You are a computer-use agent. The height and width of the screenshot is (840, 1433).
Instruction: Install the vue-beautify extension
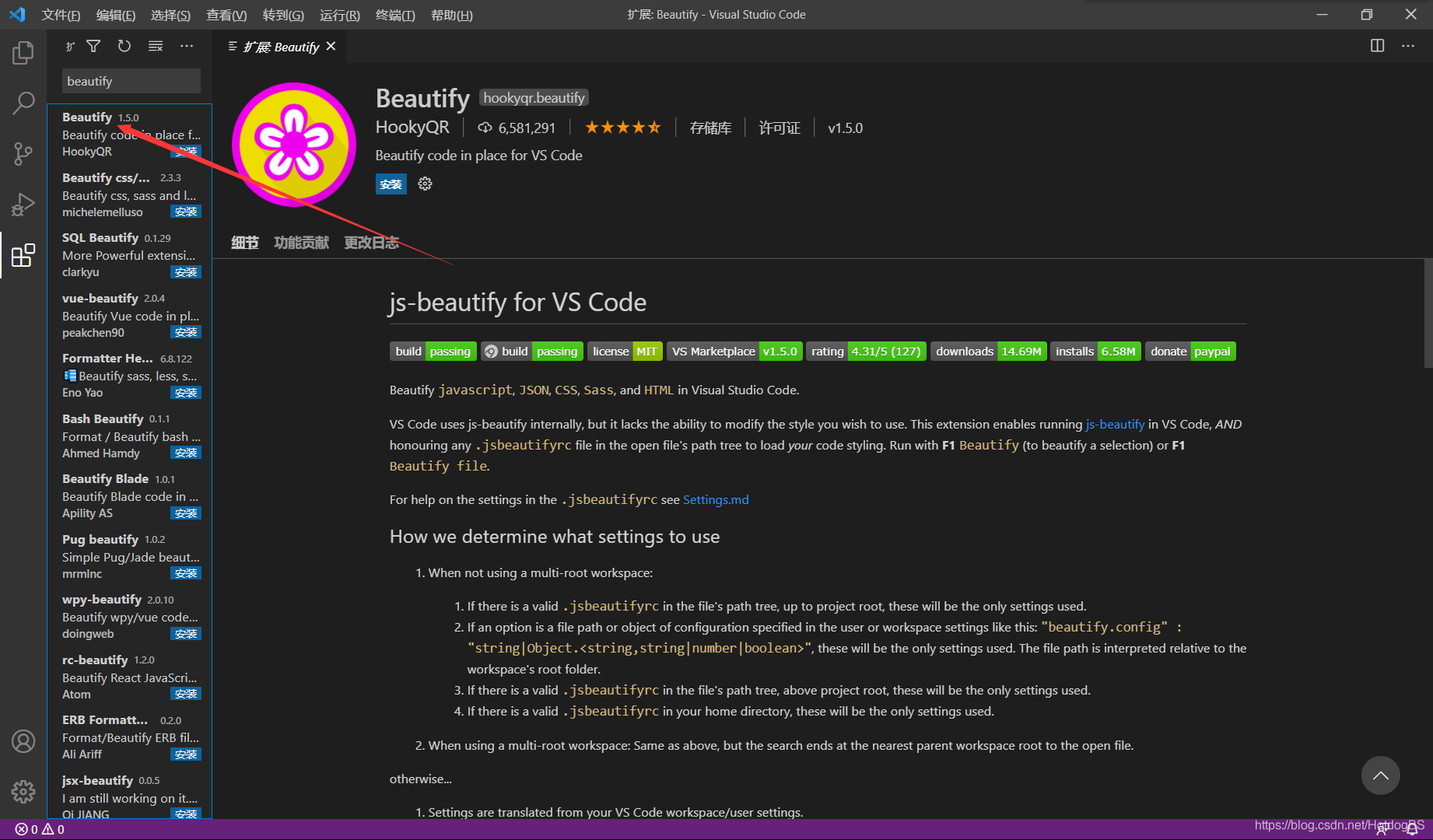[x=186, y=332]
